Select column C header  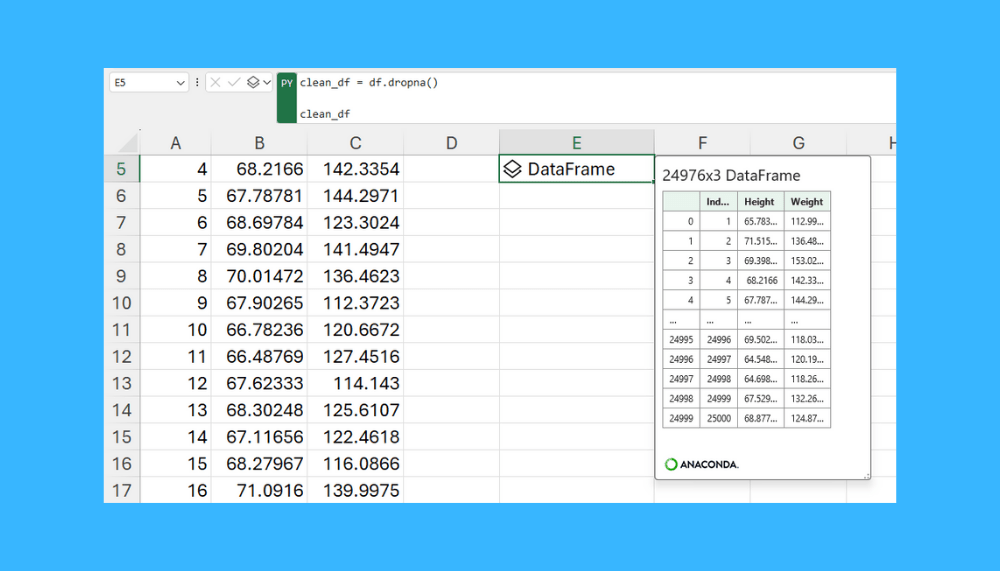[x=355, y=143]
